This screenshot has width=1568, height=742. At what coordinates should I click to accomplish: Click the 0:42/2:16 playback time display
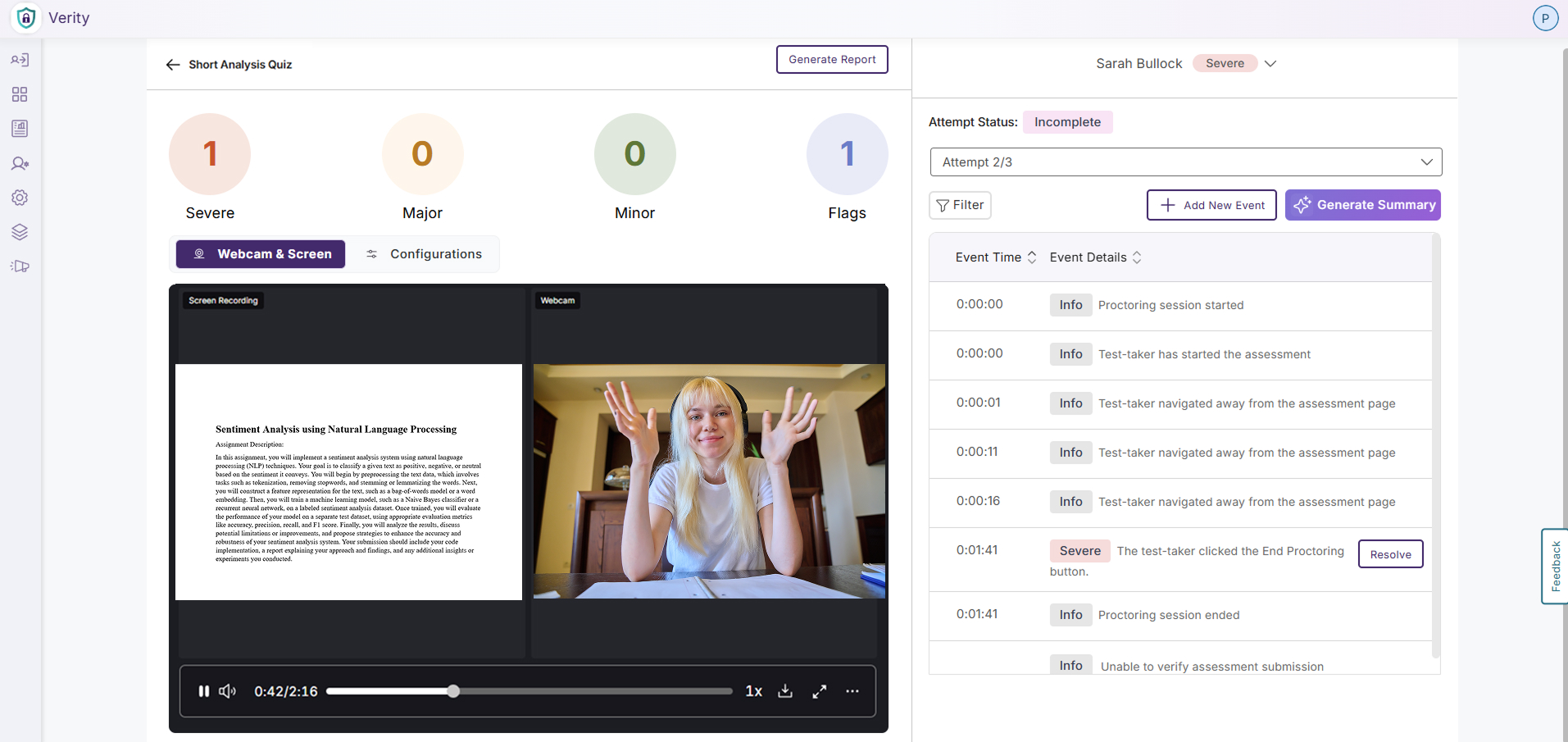pyautogui.click(x=286, y=691)
